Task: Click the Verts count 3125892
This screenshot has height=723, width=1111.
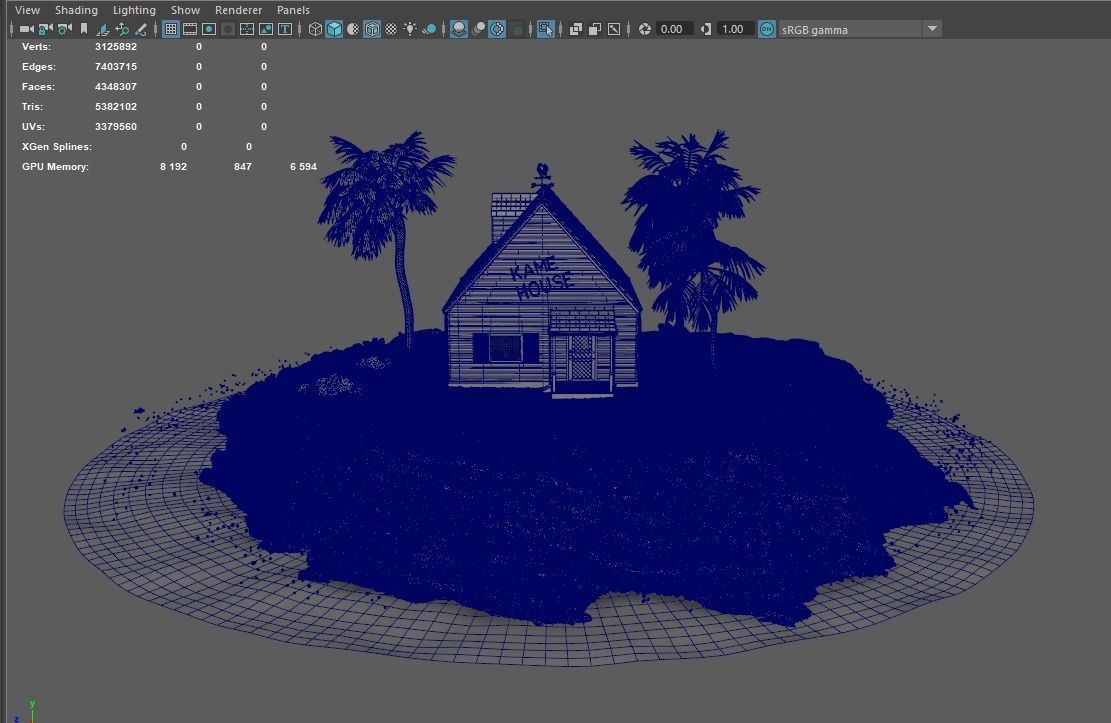Action: pos(116,47)
